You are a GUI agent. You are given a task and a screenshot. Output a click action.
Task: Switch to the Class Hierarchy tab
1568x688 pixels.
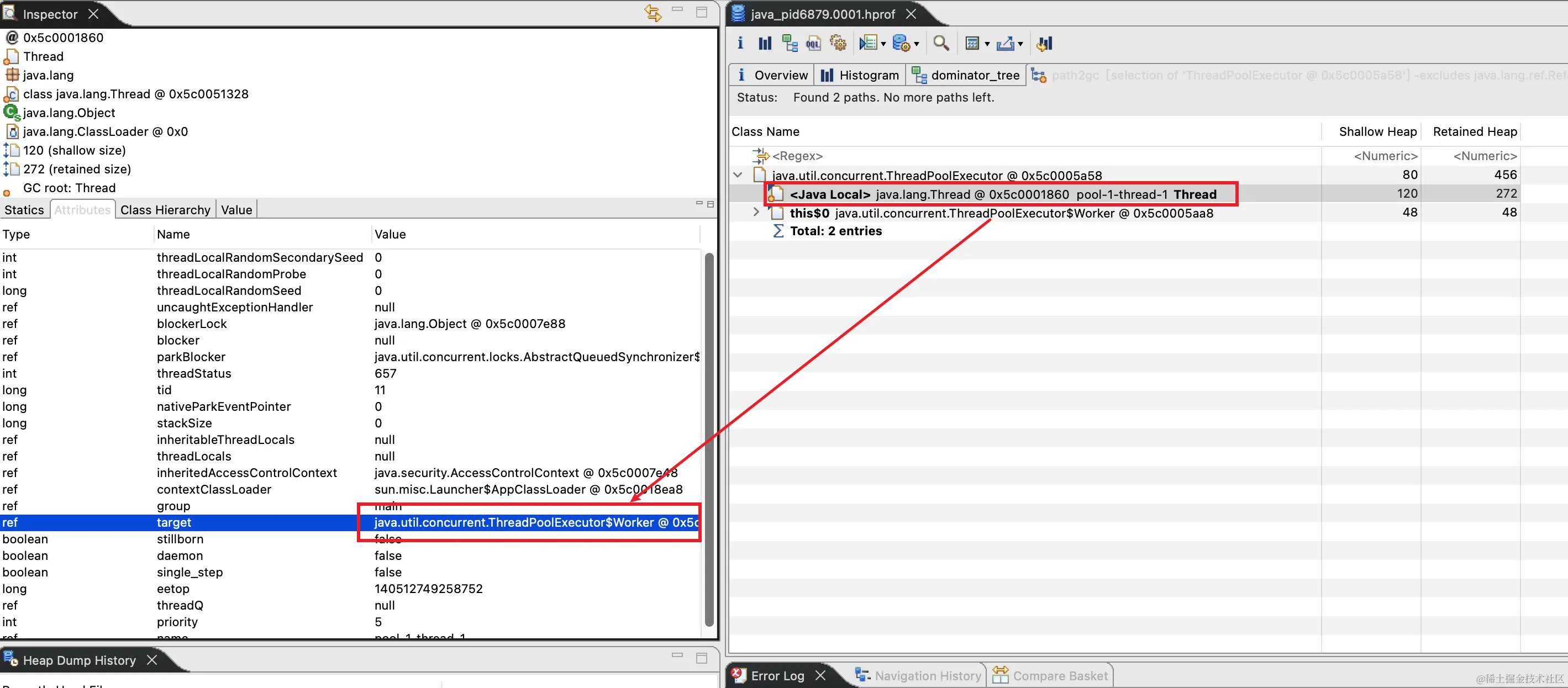click(165, 210)
